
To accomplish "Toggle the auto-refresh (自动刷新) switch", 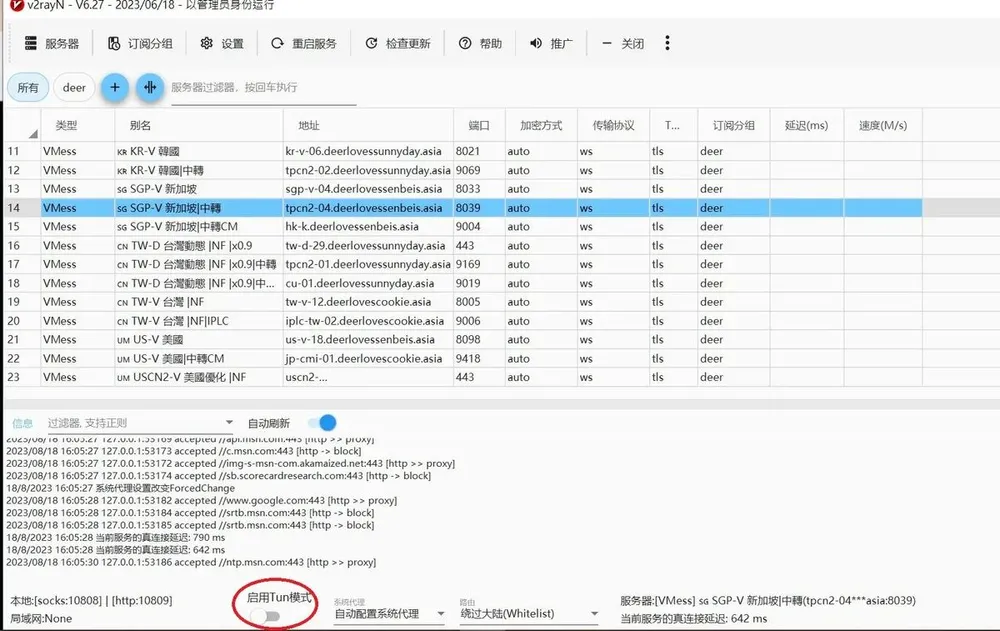I will pos(322,423).
